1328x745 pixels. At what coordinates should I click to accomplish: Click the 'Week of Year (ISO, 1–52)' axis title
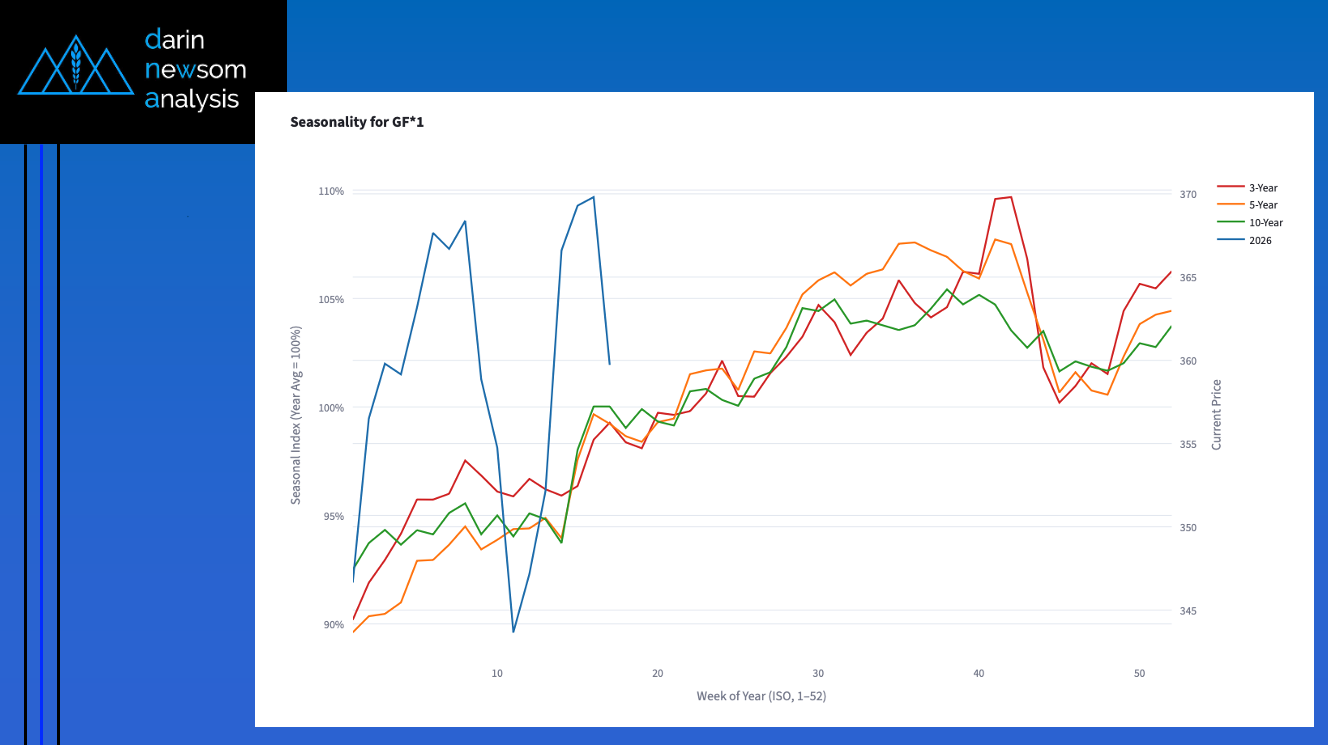(761, 696)
